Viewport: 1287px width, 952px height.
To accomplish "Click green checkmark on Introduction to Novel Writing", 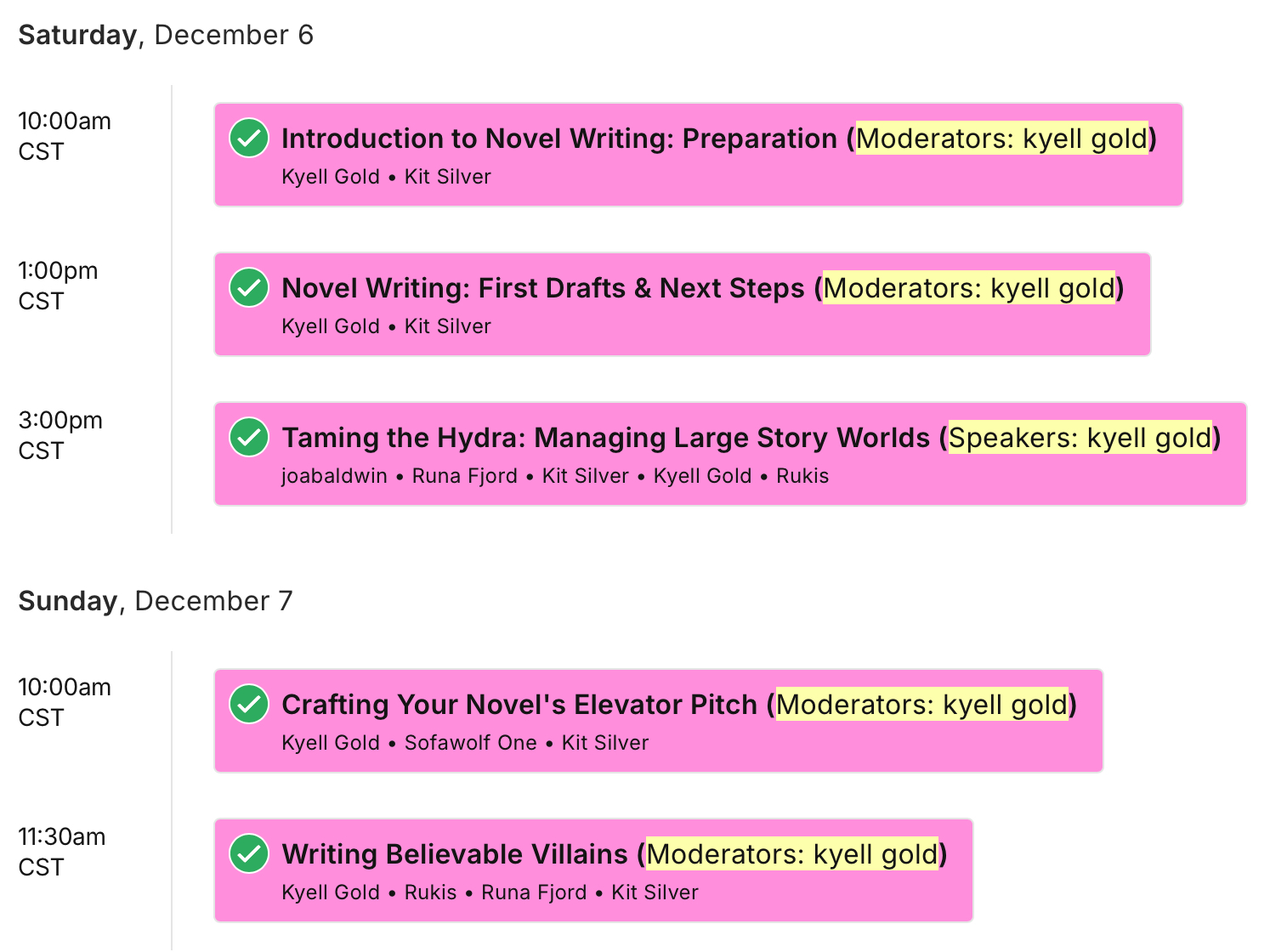I will coord(249,139).
